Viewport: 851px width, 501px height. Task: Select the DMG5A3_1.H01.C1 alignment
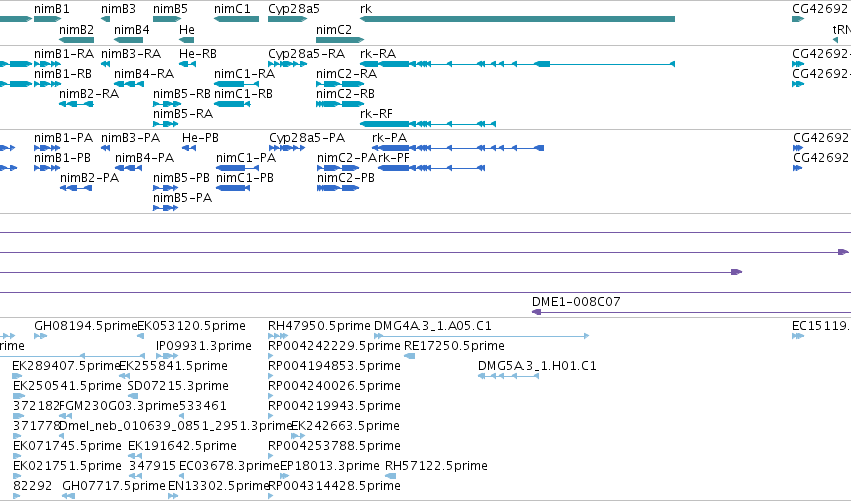tap(509, 376)
